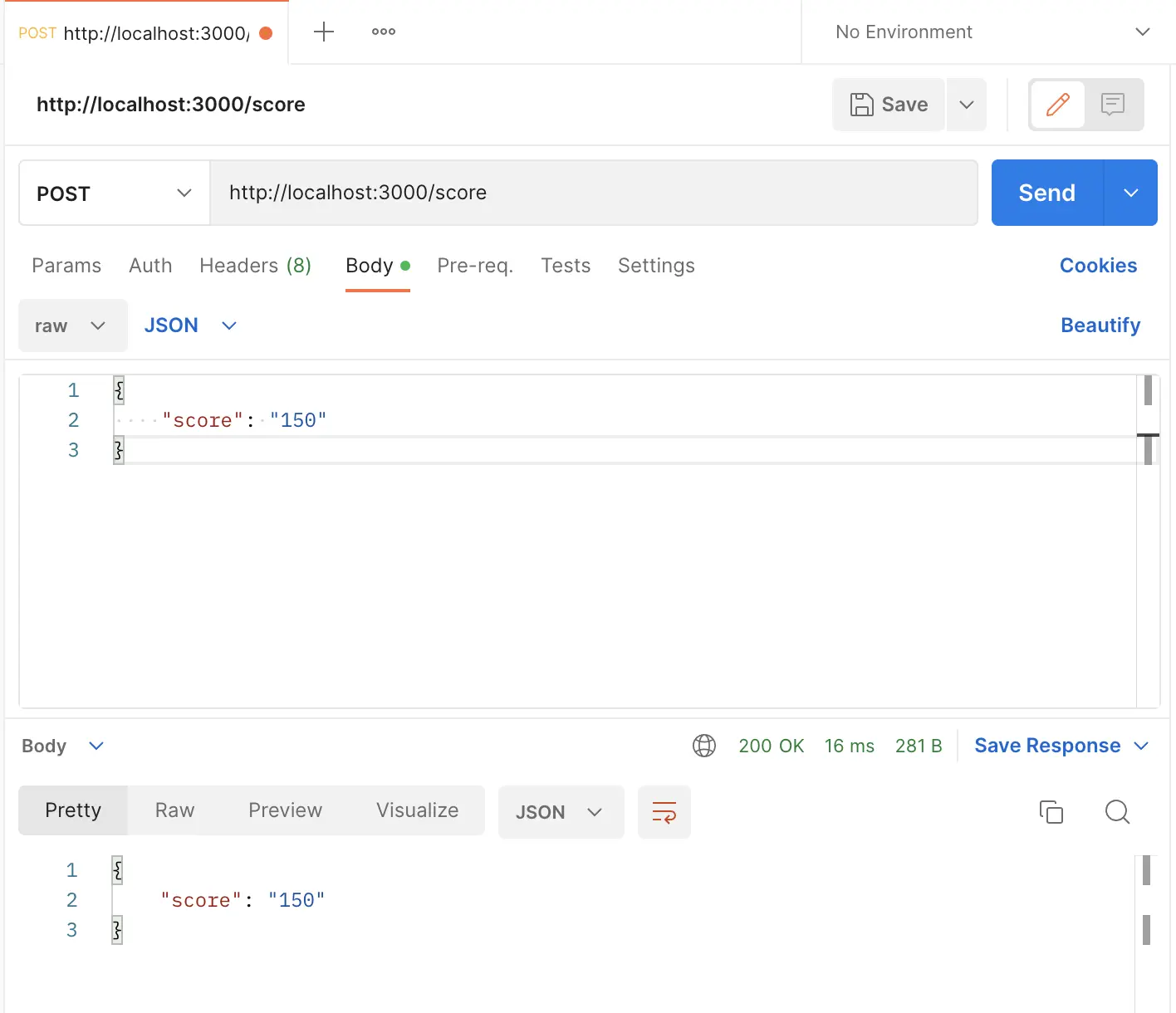Click the response viewer vertical scrollbar
1176x1013 pixels.
click(1146, 933)
